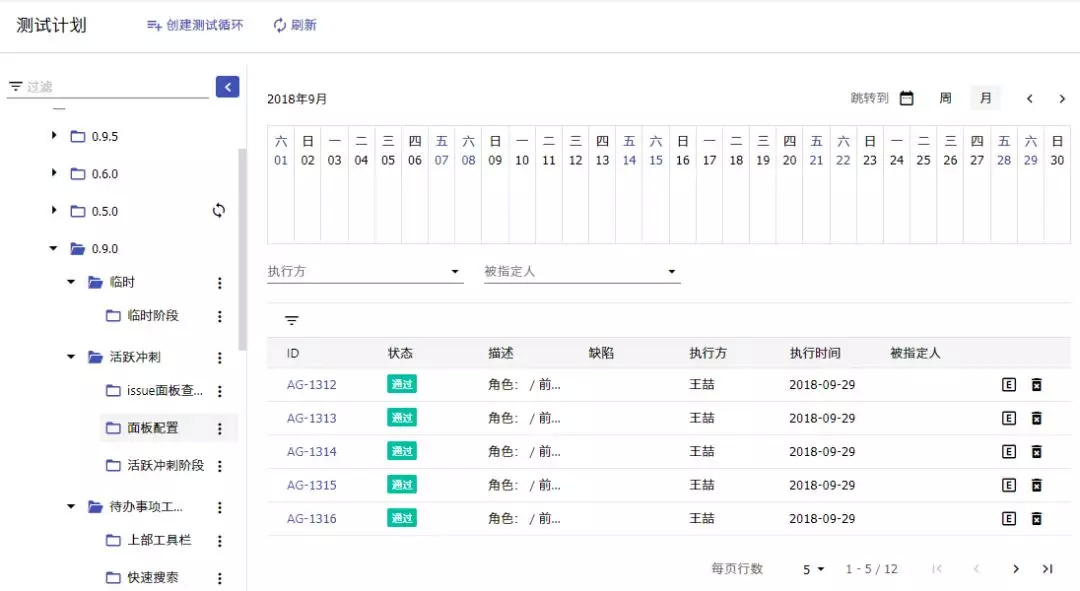Viewport: 1080px width, 591px height.
Task: Click the edit icon in the AG-1316 row
Action: 1009,519
